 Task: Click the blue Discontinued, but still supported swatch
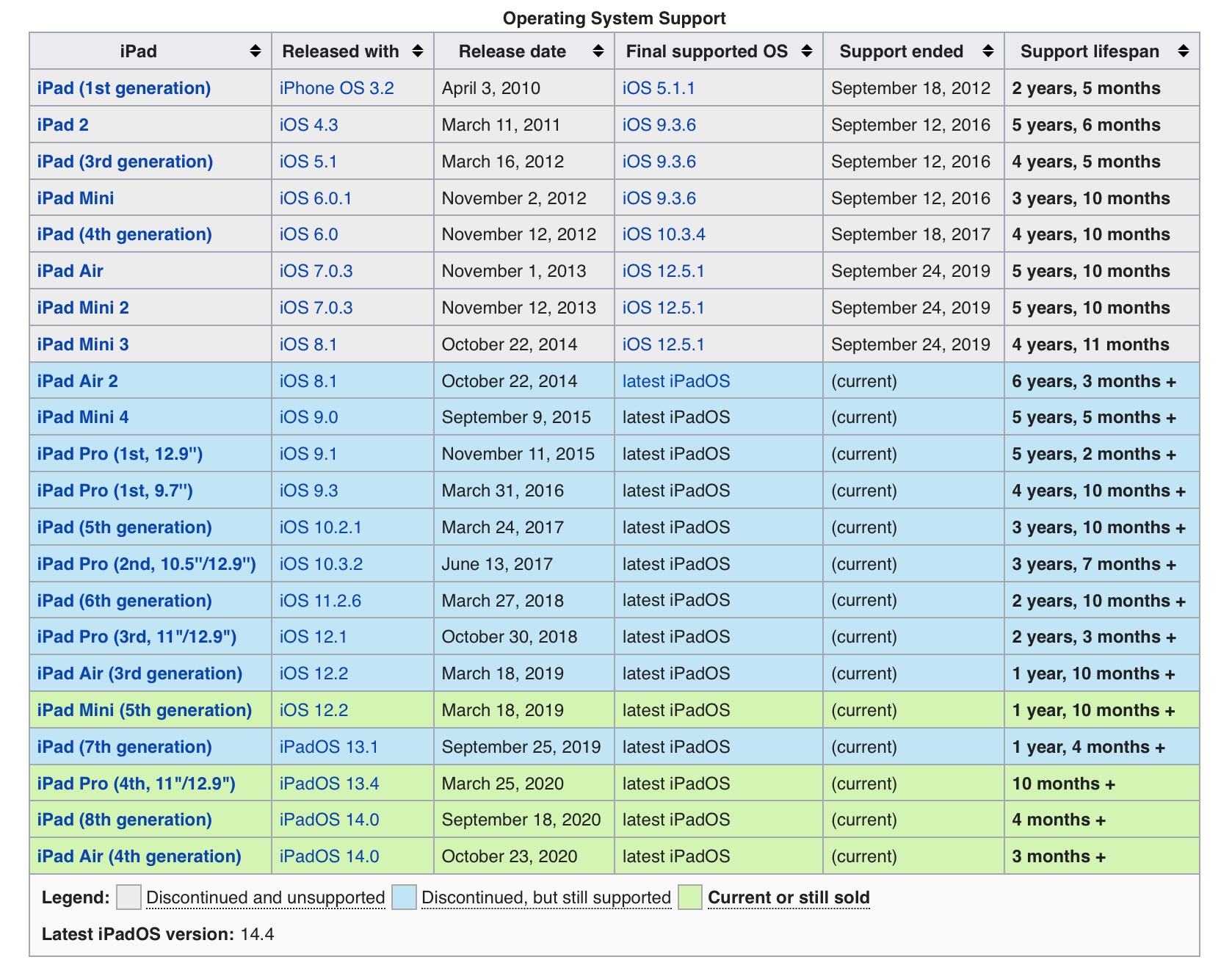[x=404, y=897]
